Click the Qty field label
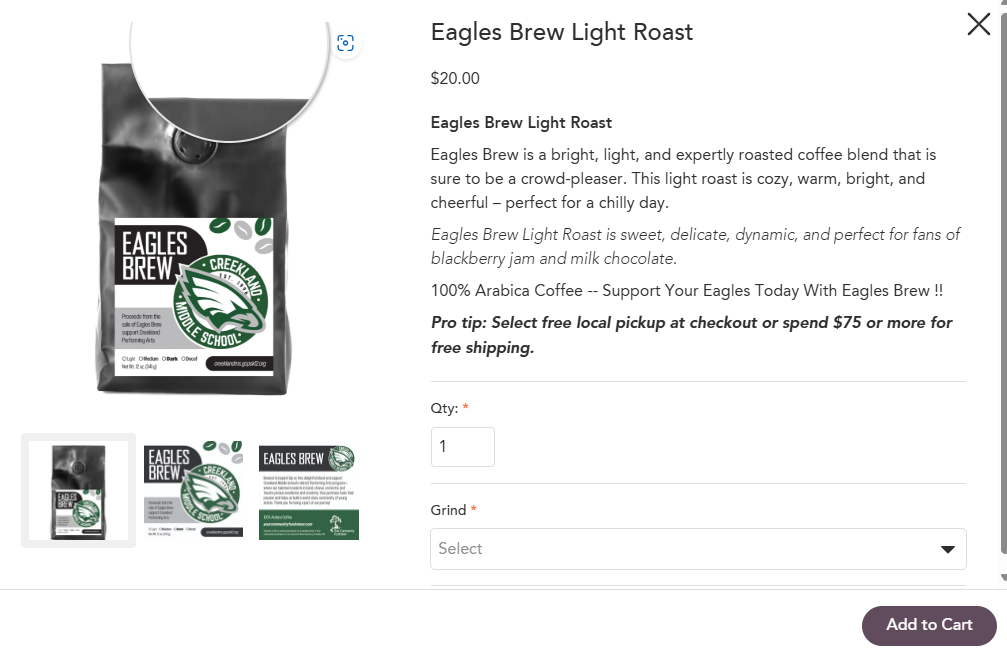 coord(444,408)
